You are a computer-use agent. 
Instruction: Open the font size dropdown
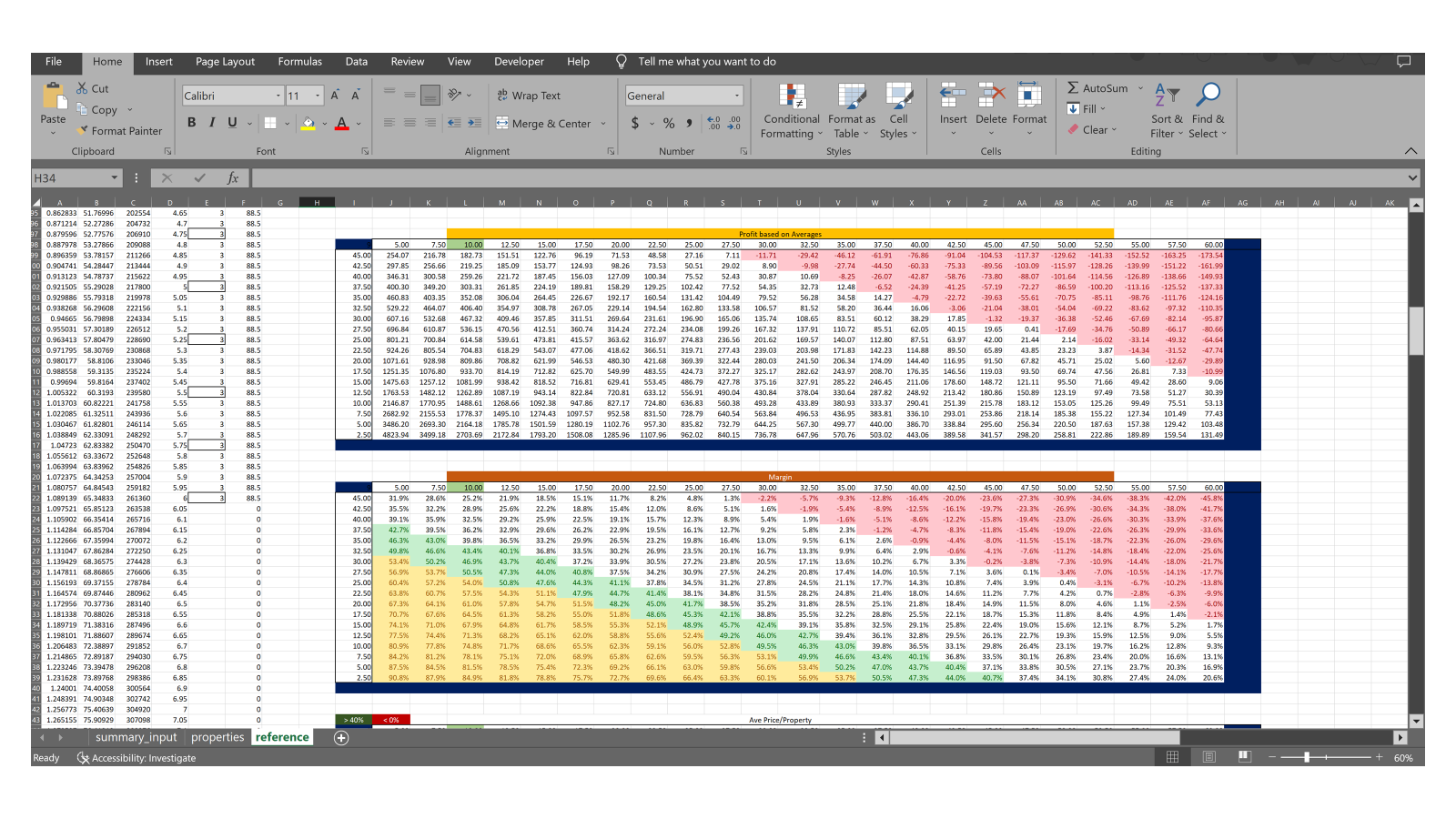[x=318, y=96]
